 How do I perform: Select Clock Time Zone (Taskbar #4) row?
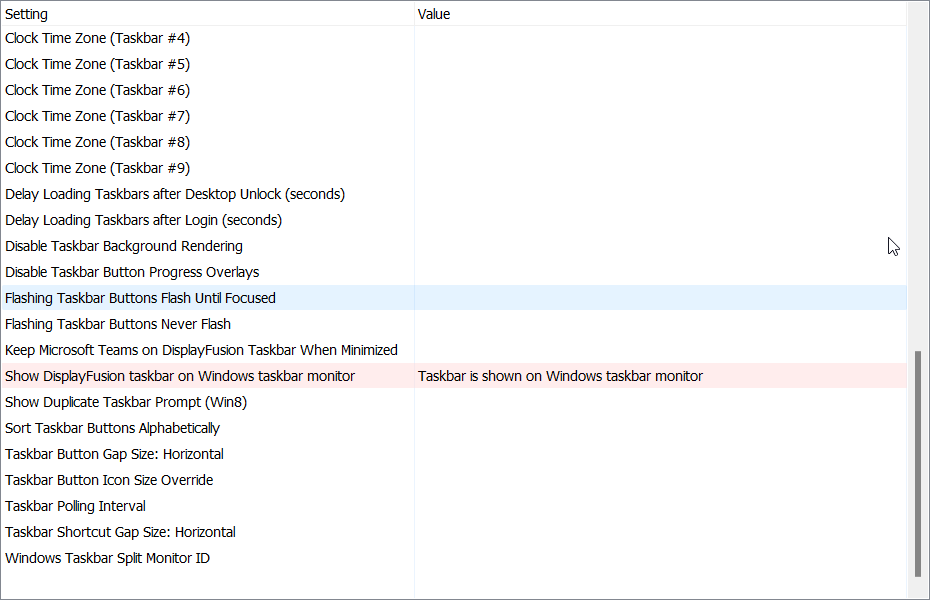coord(98,38)
